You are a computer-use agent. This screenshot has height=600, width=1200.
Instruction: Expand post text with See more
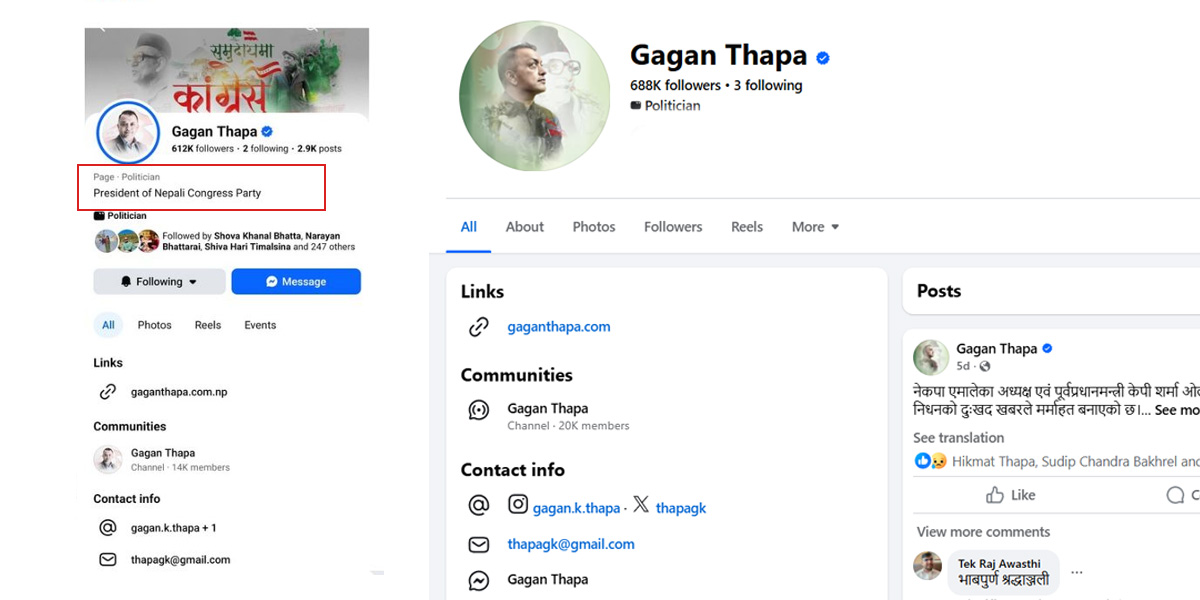click(x=1178, y=410)
